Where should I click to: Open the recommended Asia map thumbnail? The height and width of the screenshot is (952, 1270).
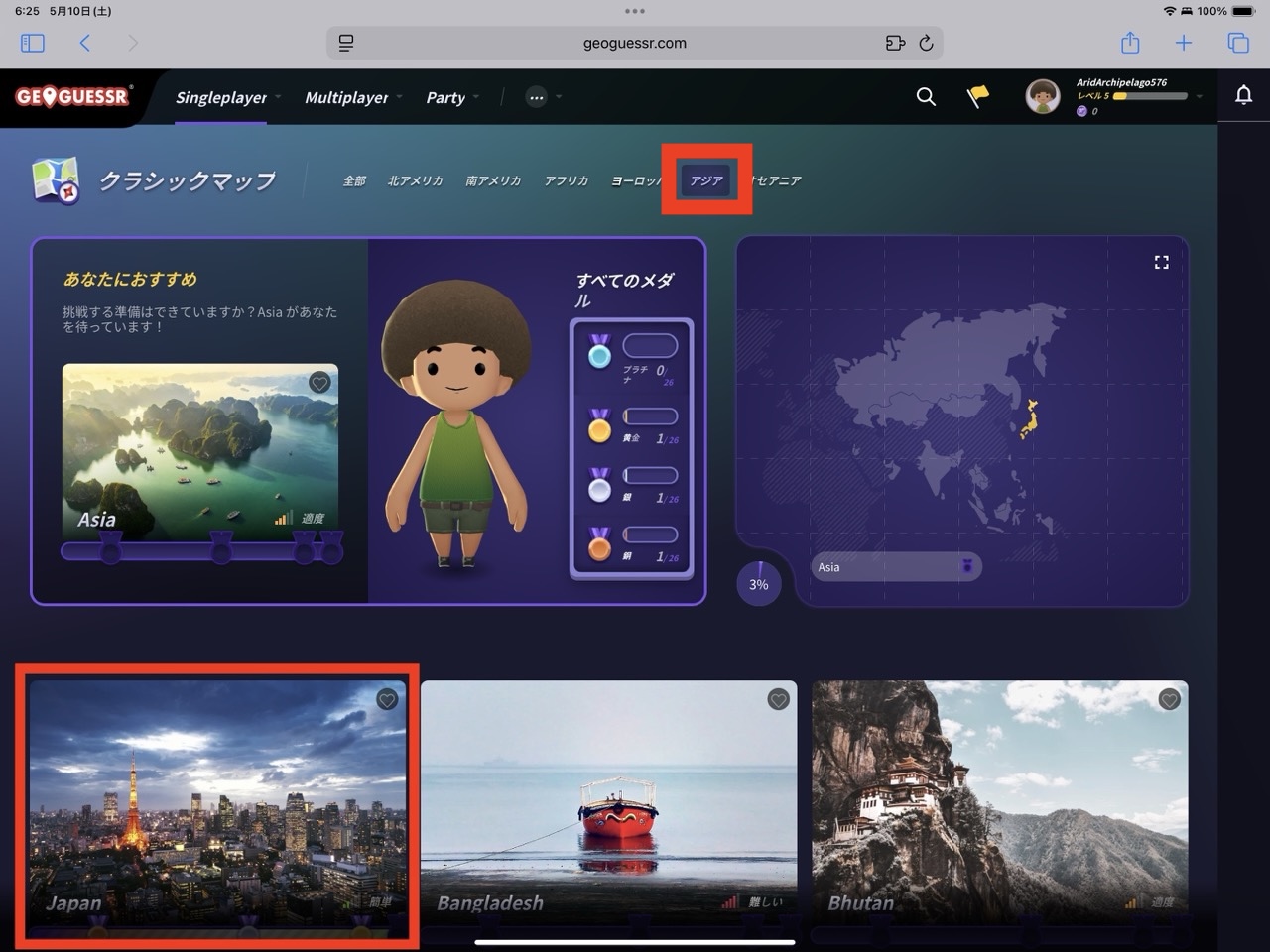point(200,452)
